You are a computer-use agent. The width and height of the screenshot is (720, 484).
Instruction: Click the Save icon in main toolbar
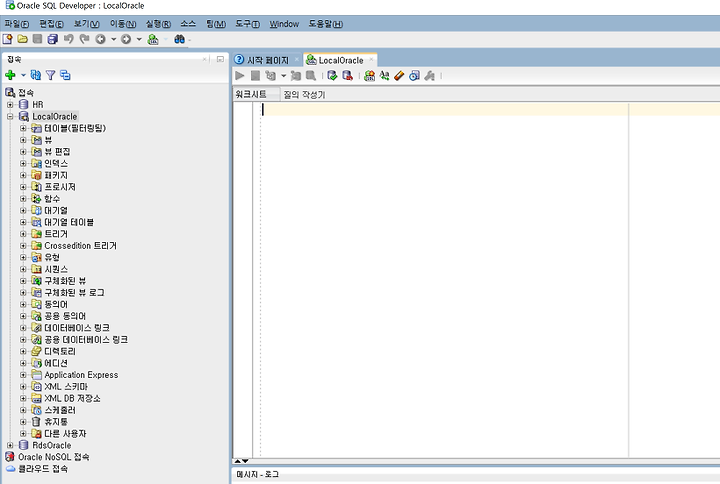(38, 39)
